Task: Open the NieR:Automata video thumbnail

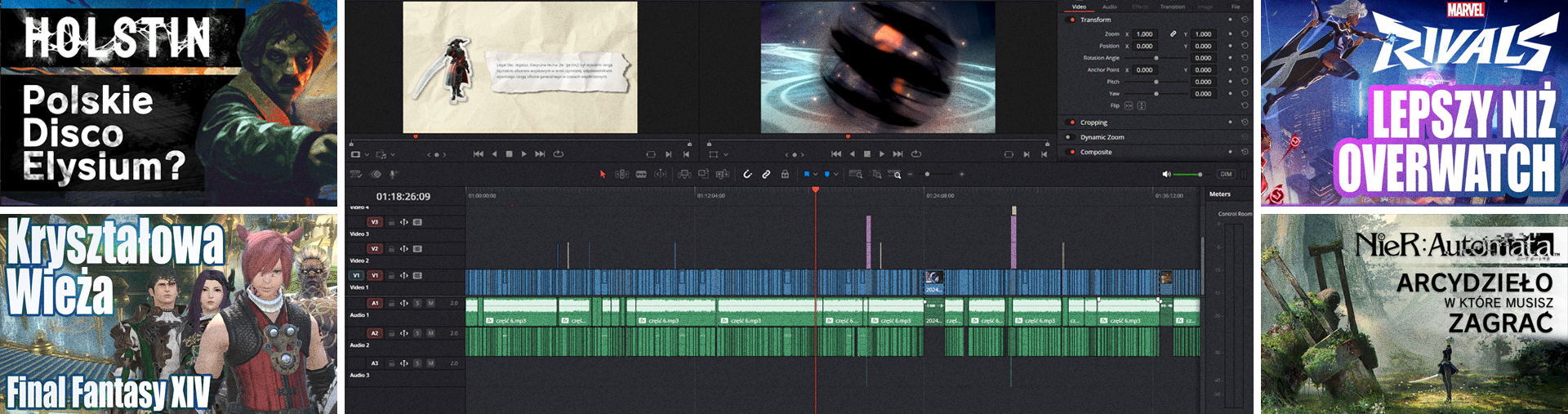Action: [x=1414, y=314]
